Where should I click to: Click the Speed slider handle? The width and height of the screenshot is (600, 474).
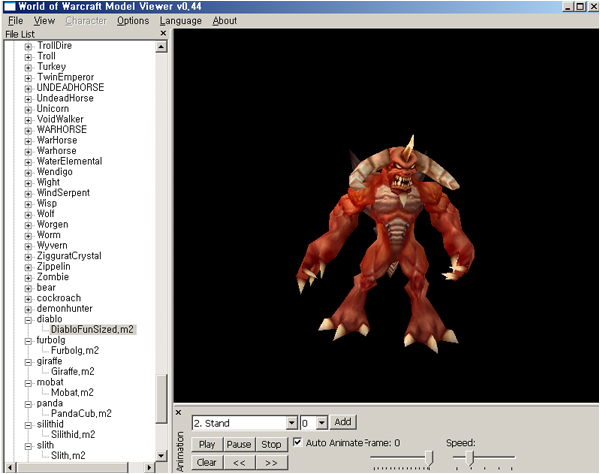[469, 458]
